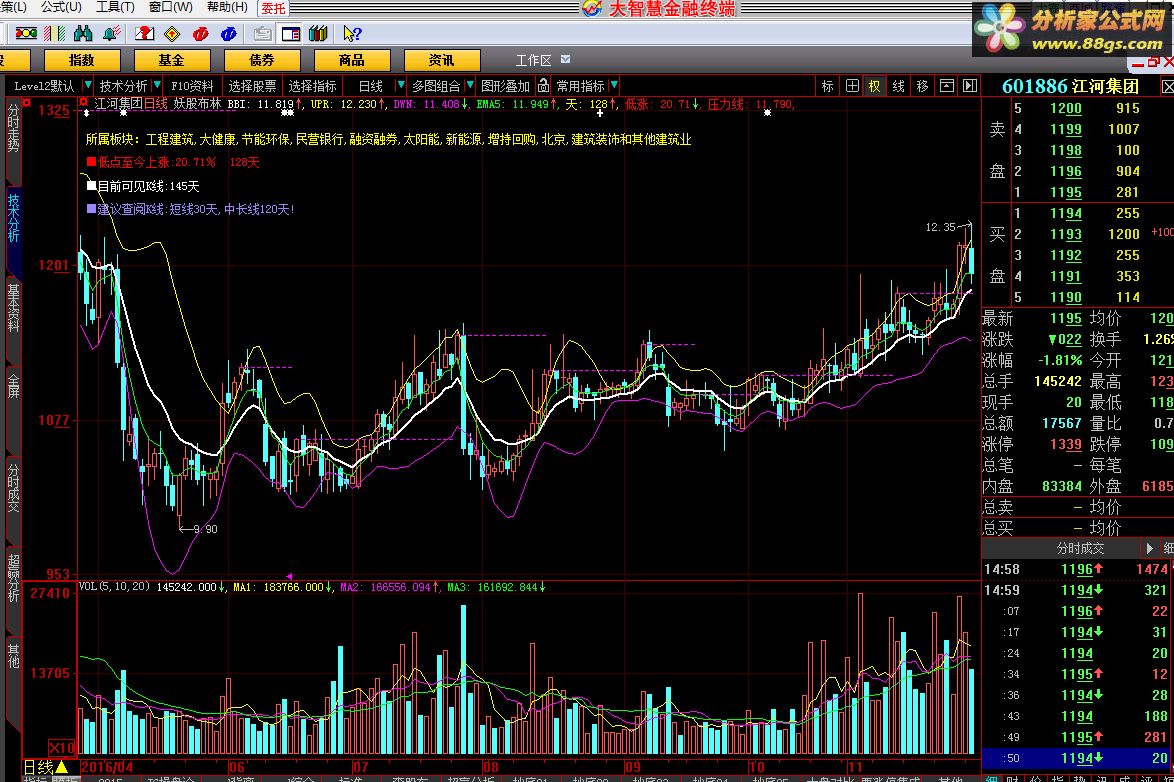This screenshot has width=1174, height=782.
Task: Click the yellow diamond arrow icon
Action: click(x=172, y=34)
